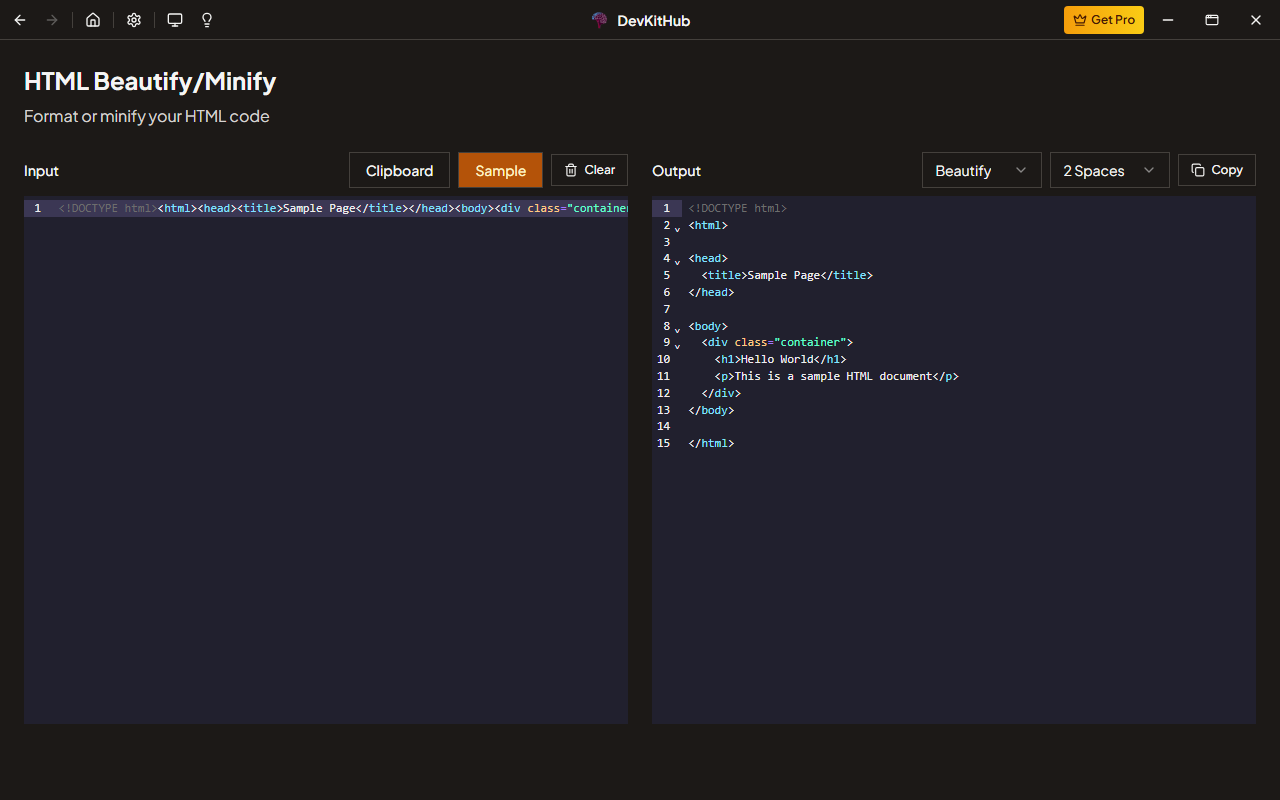
Task: Go back using the back arrow
Action: click(x=20, y=20)
